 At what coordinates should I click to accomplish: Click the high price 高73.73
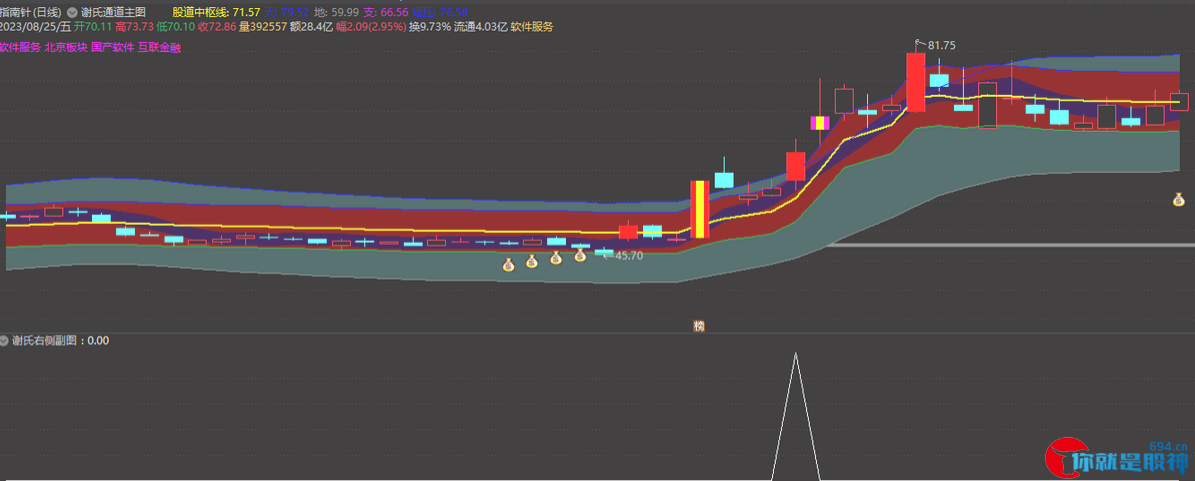pyautogui.click(x=134, y=27)
